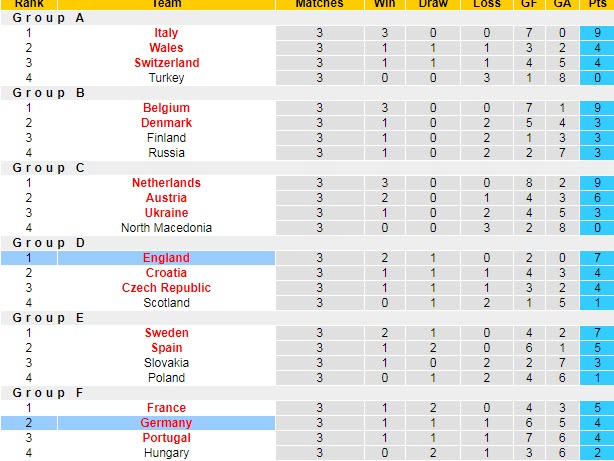Select Spain in Group E
The height and width of the screenshot is (461, 614).
(x=166, y=348)
